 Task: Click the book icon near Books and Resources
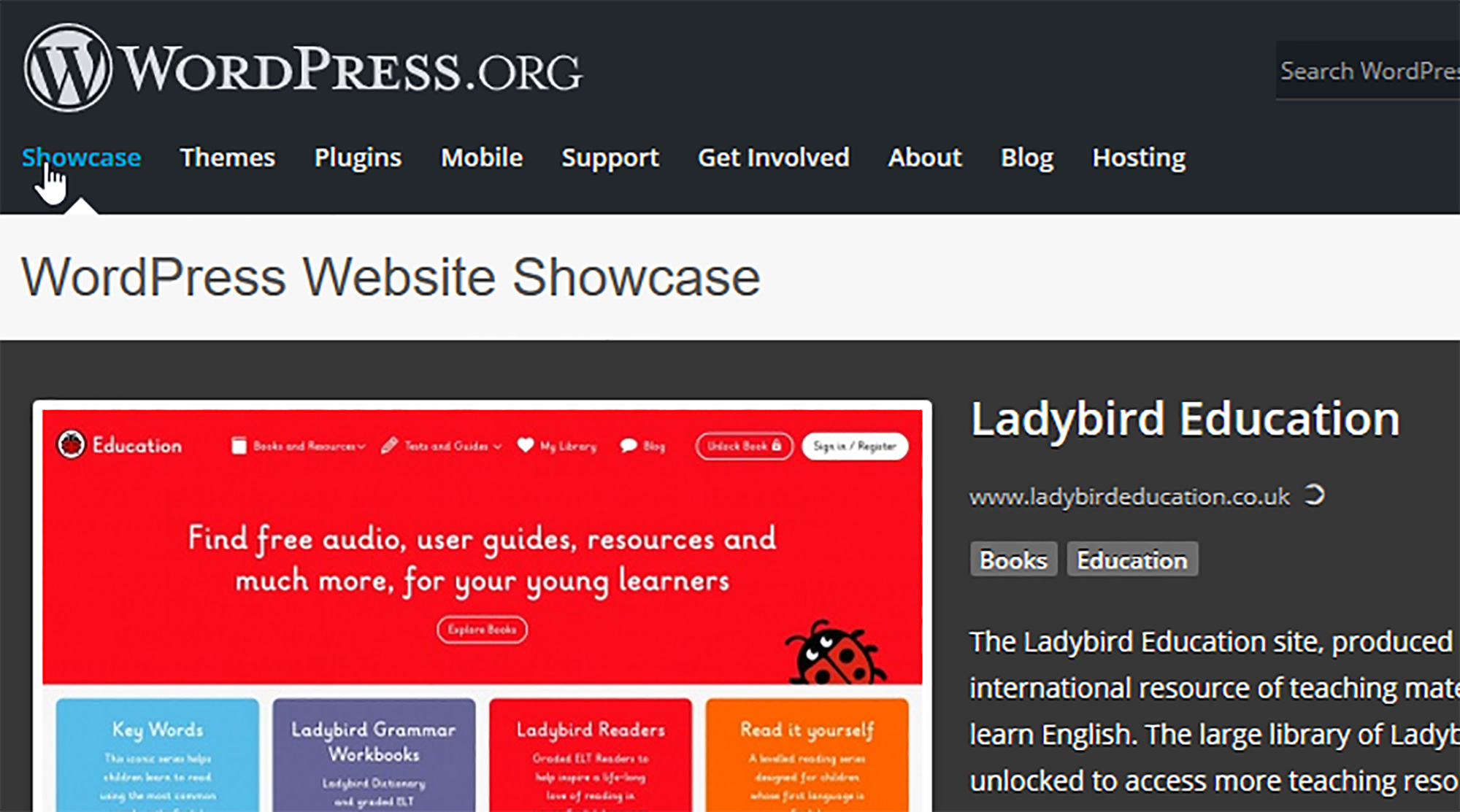(x=239, y=445)
